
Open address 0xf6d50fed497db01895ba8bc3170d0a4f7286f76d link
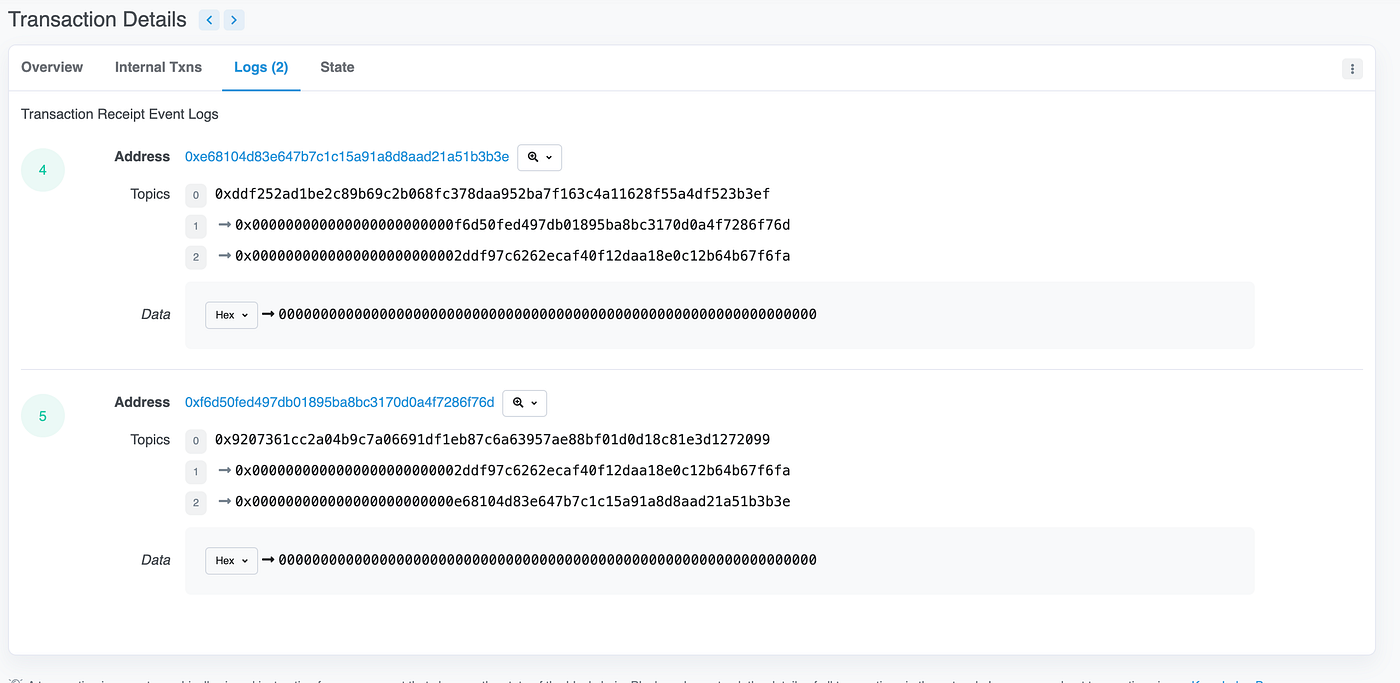(339, 402)
